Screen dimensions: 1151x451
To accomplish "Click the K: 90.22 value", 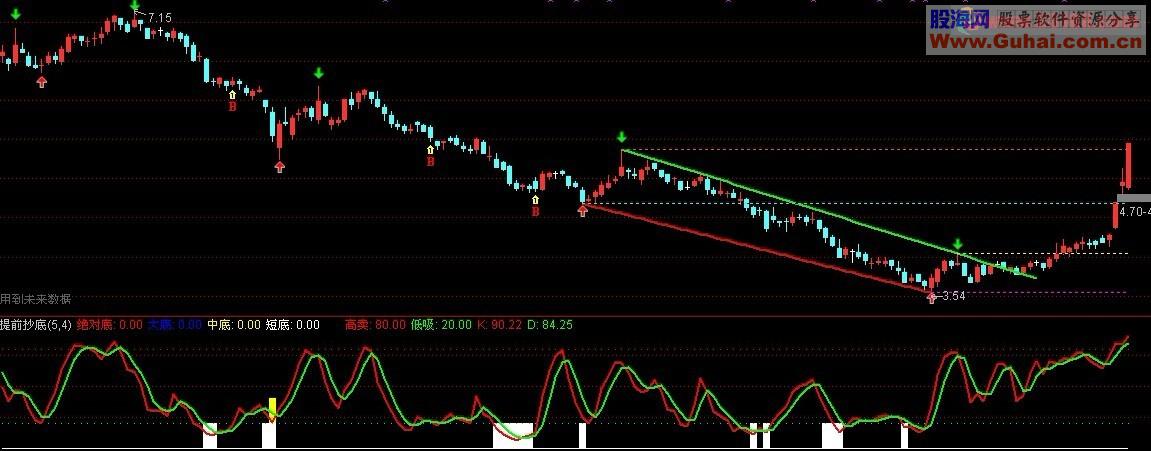I will point(499,325).
